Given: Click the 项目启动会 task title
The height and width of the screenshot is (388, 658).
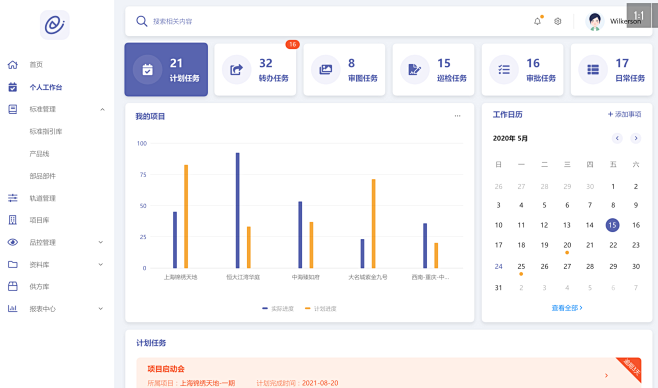Looking at the screenshot, I should [x=166, y=369].
